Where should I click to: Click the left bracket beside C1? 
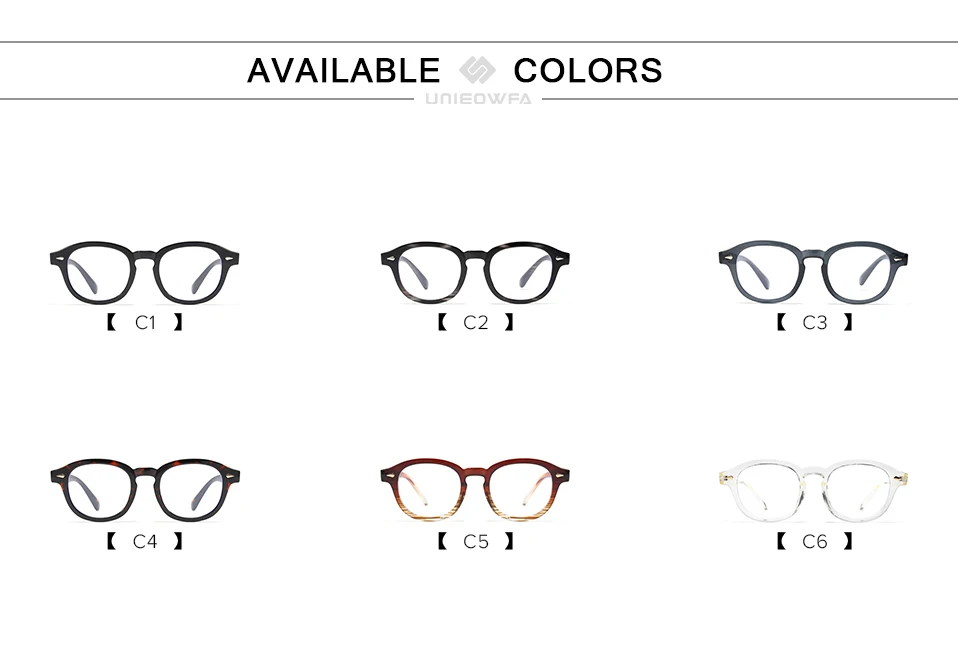[x=111, y=322]
